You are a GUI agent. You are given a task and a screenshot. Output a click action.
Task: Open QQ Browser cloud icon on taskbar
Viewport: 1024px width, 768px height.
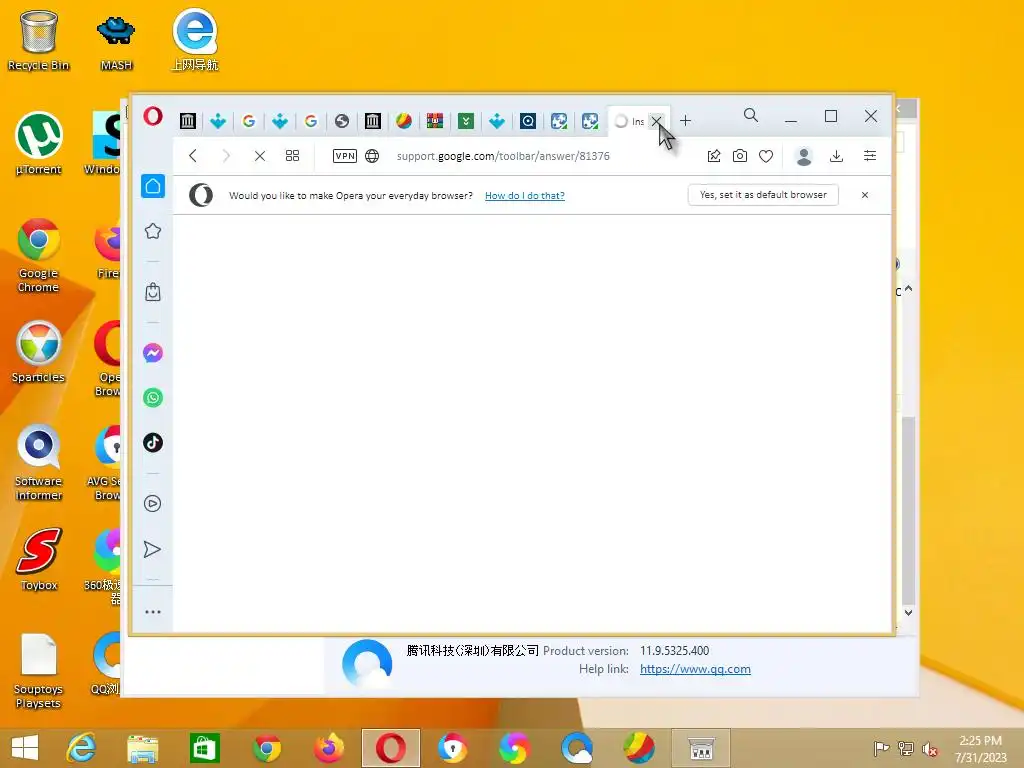pyautogui.click(x=577, y=748)
